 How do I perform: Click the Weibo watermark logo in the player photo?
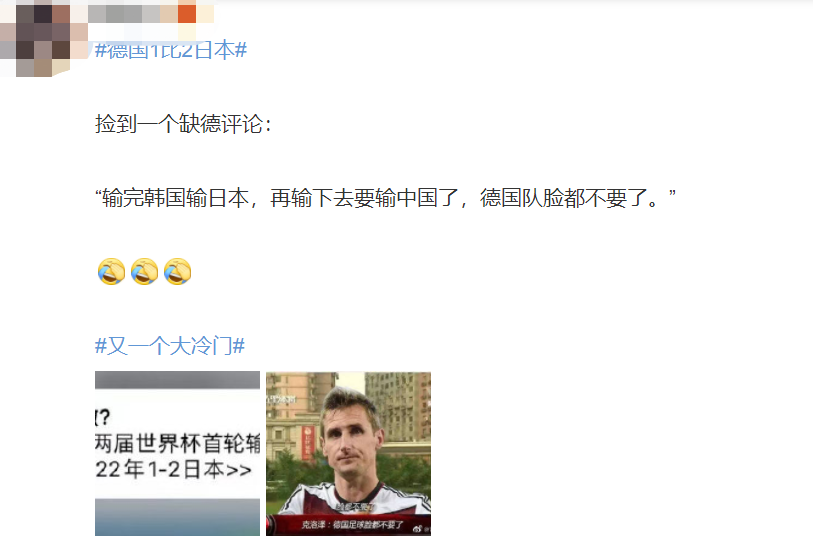pyautogui.click(x=418, y=529)
